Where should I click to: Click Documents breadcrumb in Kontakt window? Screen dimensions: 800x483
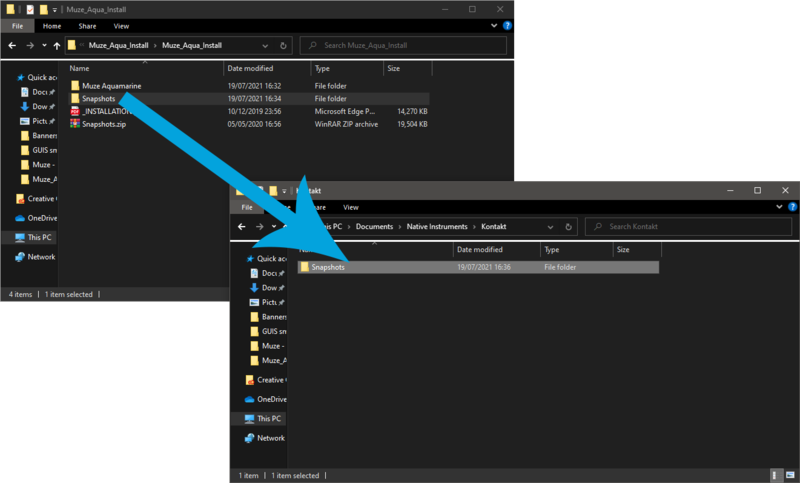tap(374, 226)
